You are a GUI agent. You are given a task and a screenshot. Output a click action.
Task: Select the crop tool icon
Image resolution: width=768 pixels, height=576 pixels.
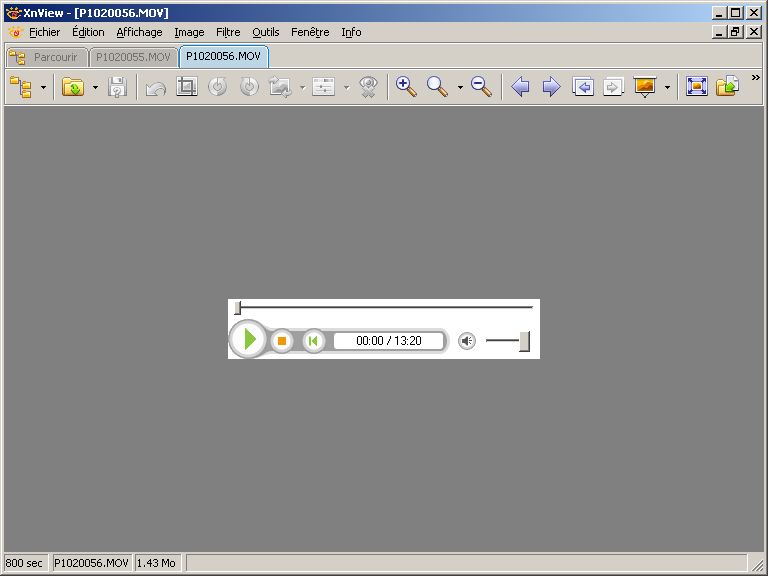click(x=187, y=87)
